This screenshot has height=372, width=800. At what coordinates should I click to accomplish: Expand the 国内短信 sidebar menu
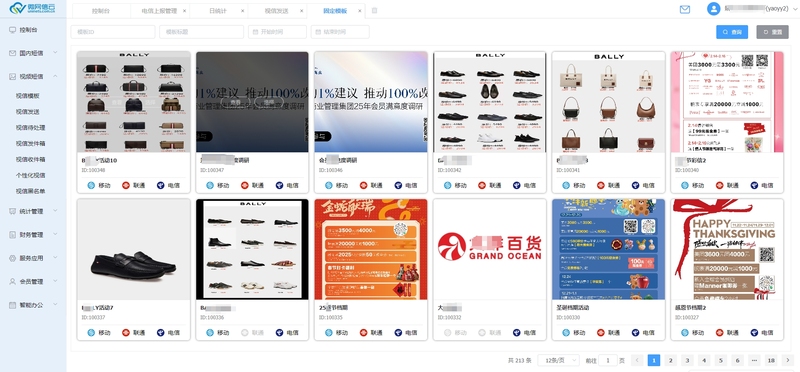tap(33, 53)
